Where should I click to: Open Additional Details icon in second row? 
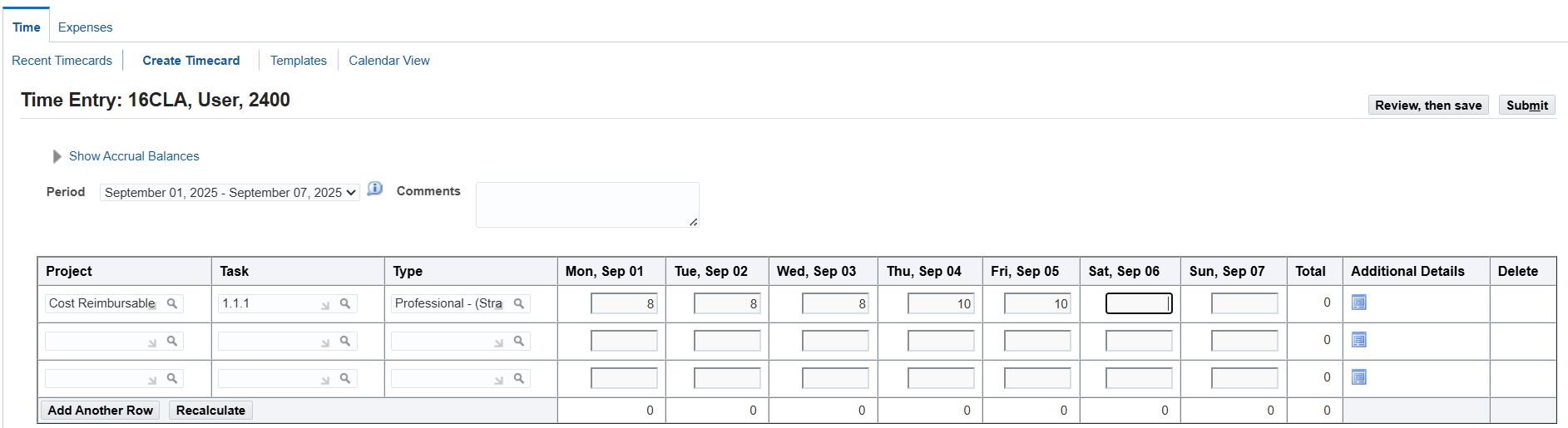tap(1358, 340)
